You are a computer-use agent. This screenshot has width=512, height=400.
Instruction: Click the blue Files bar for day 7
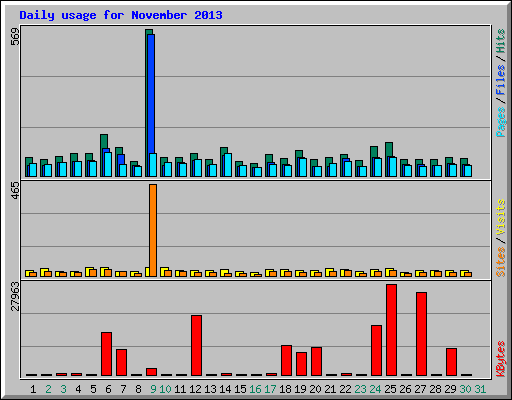click(121, 159)
